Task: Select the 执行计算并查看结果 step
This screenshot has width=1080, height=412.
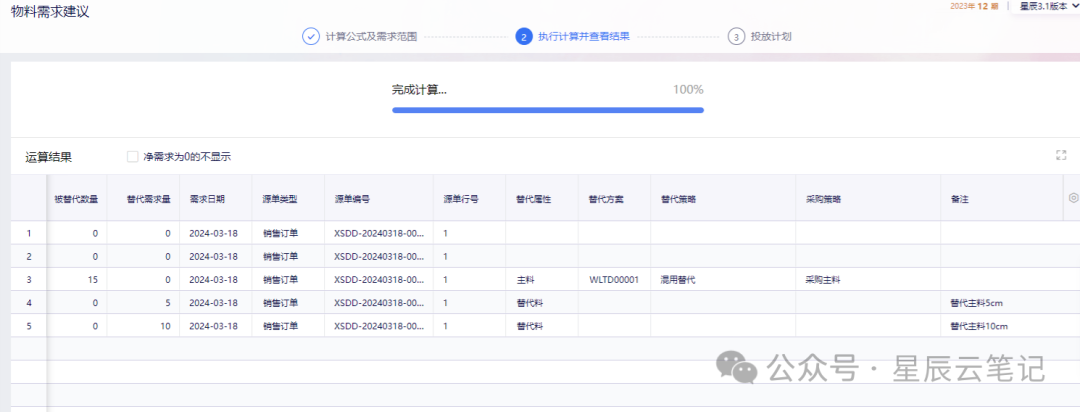Action: click(583, 37)
